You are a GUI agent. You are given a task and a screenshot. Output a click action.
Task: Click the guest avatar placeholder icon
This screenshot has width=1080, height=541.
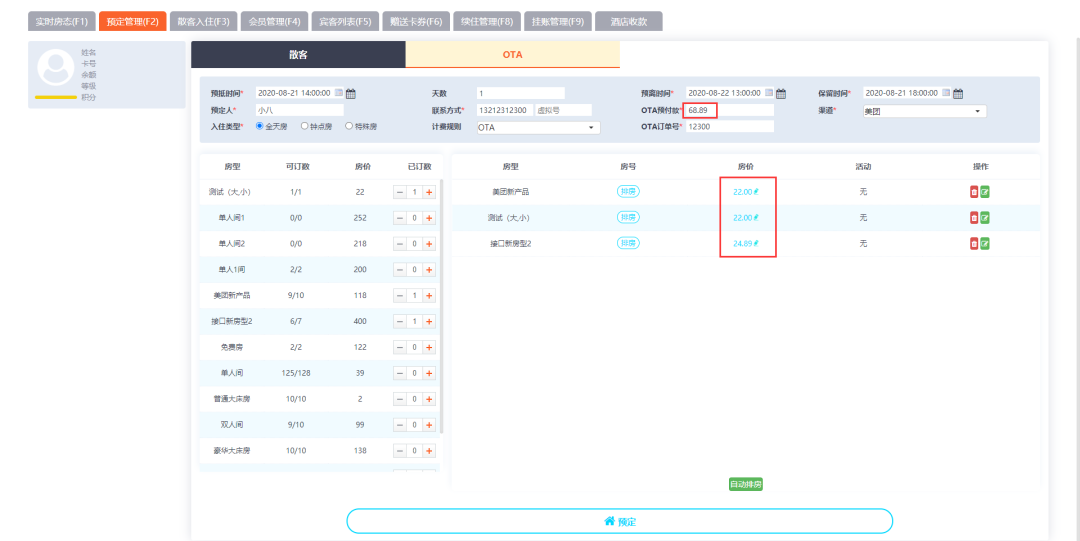pyautogui.click(x=56, y=67)
